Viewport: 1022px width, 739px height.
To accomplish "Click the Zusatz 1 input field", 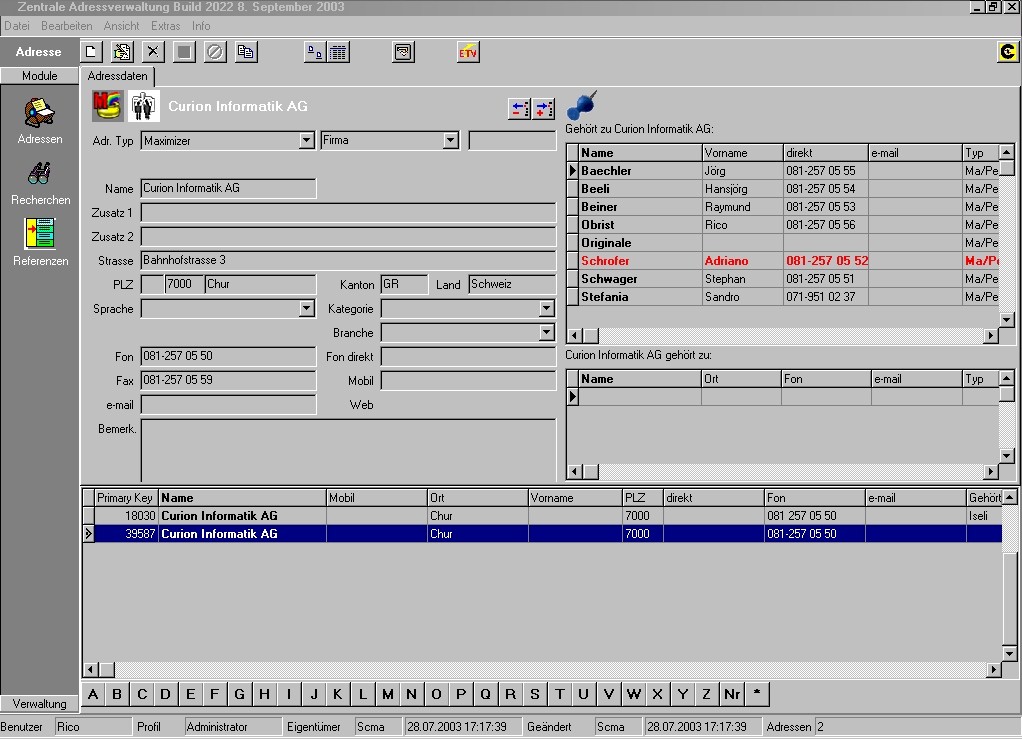I will [348, 212].
